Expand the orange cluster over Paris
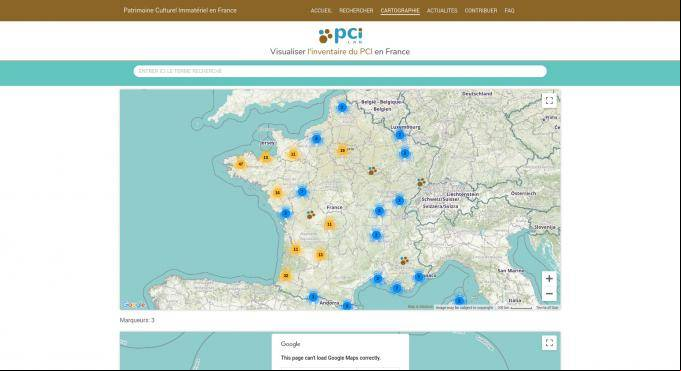The width and height of the screenshot is (681, 371). (342, 150)
